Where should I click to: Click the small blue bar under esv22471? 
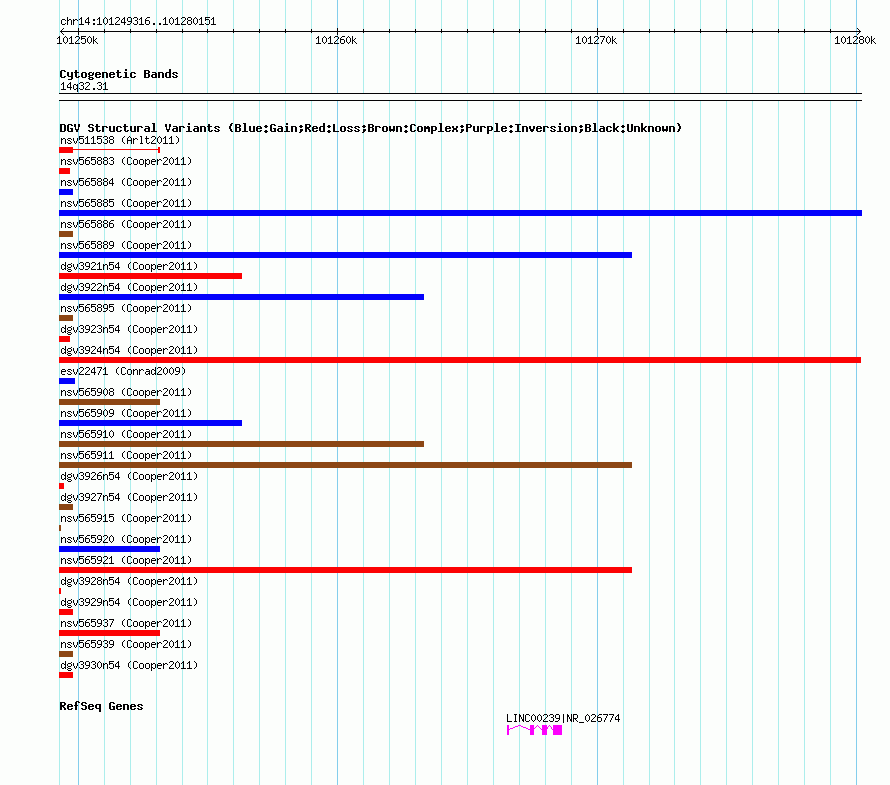point(67,381)
